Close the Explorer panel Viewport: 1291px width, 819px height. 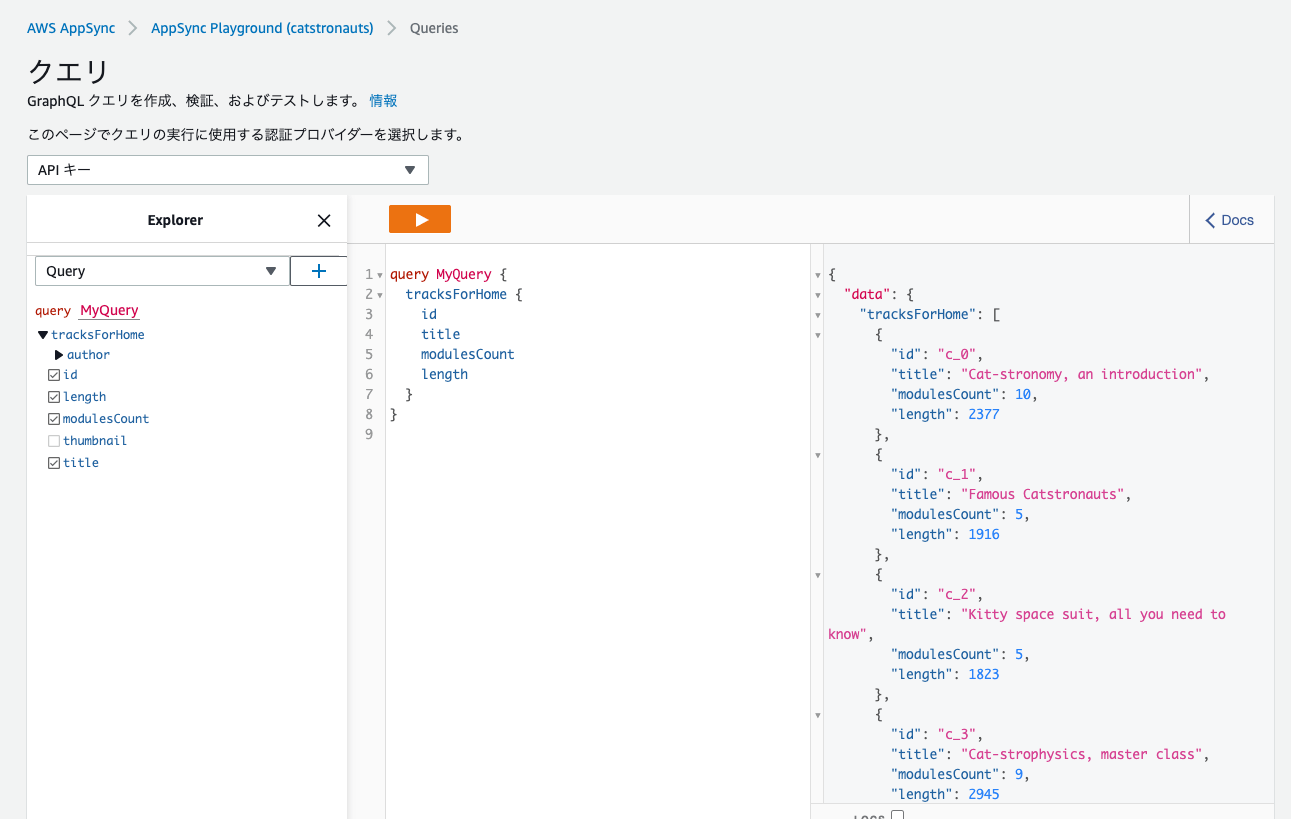pos(323,221)
